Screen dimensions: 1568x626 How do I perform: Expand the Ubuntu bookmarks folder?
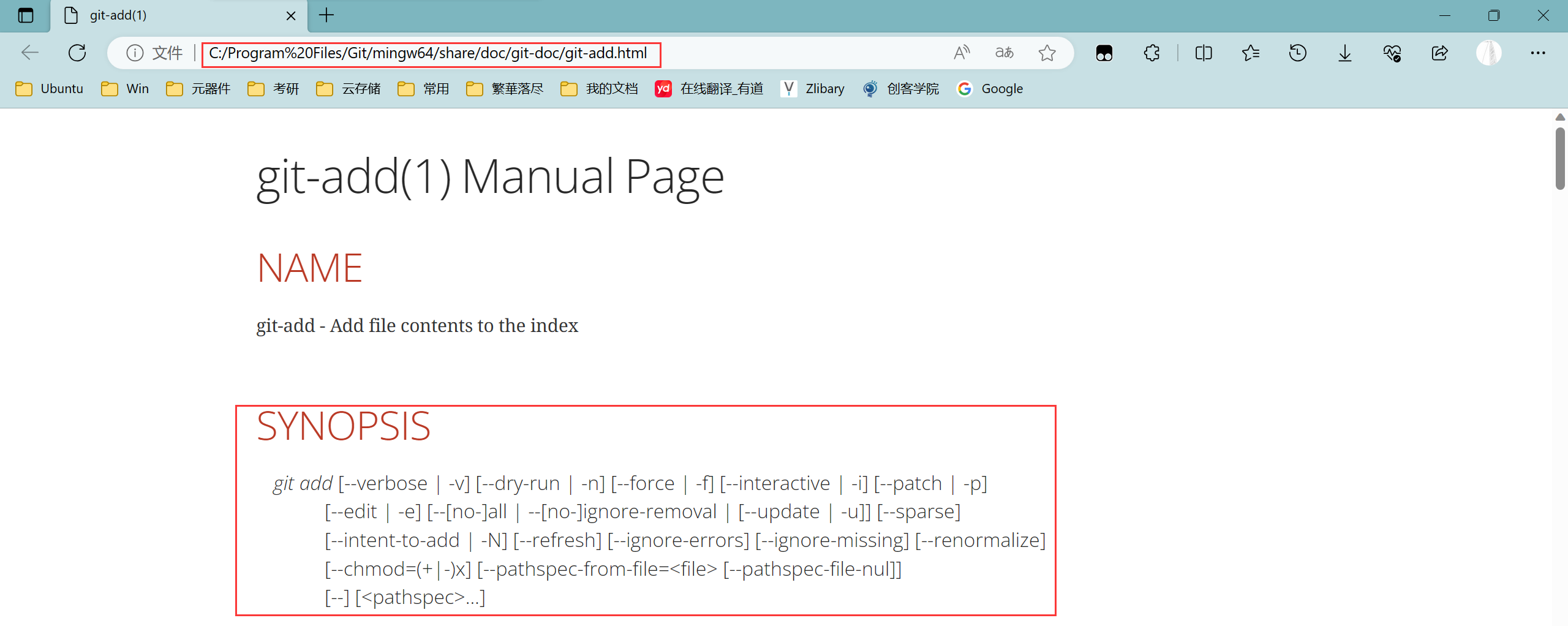click(50, 89)
